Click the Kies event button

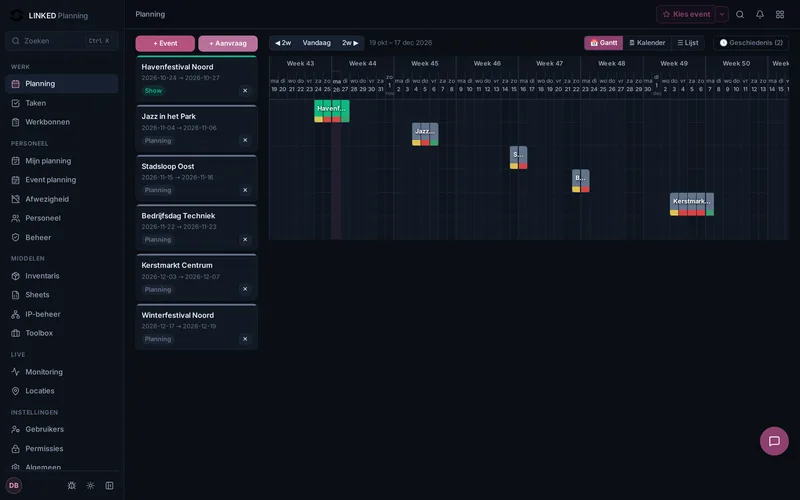tap(686, 14)
